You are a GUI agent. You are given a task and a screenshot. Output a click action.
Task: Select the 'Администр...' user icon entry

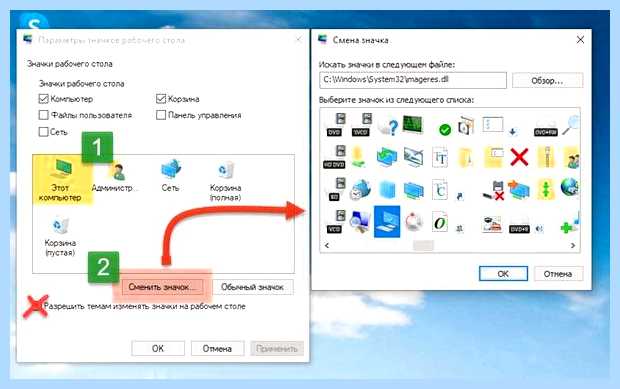coord(115,177)
